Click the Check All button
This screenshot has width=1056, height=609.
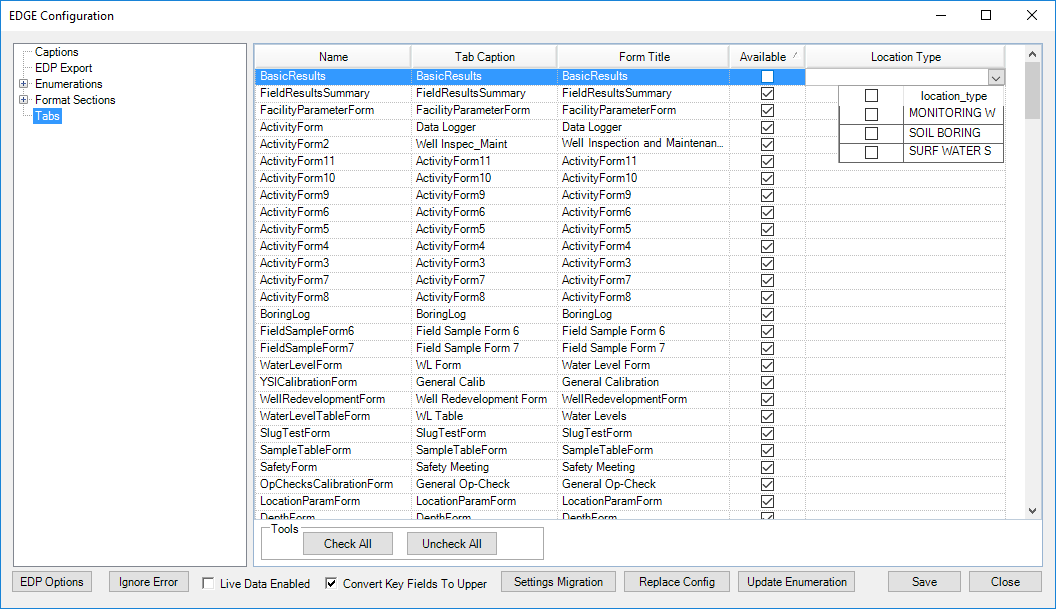pos(348,543)
